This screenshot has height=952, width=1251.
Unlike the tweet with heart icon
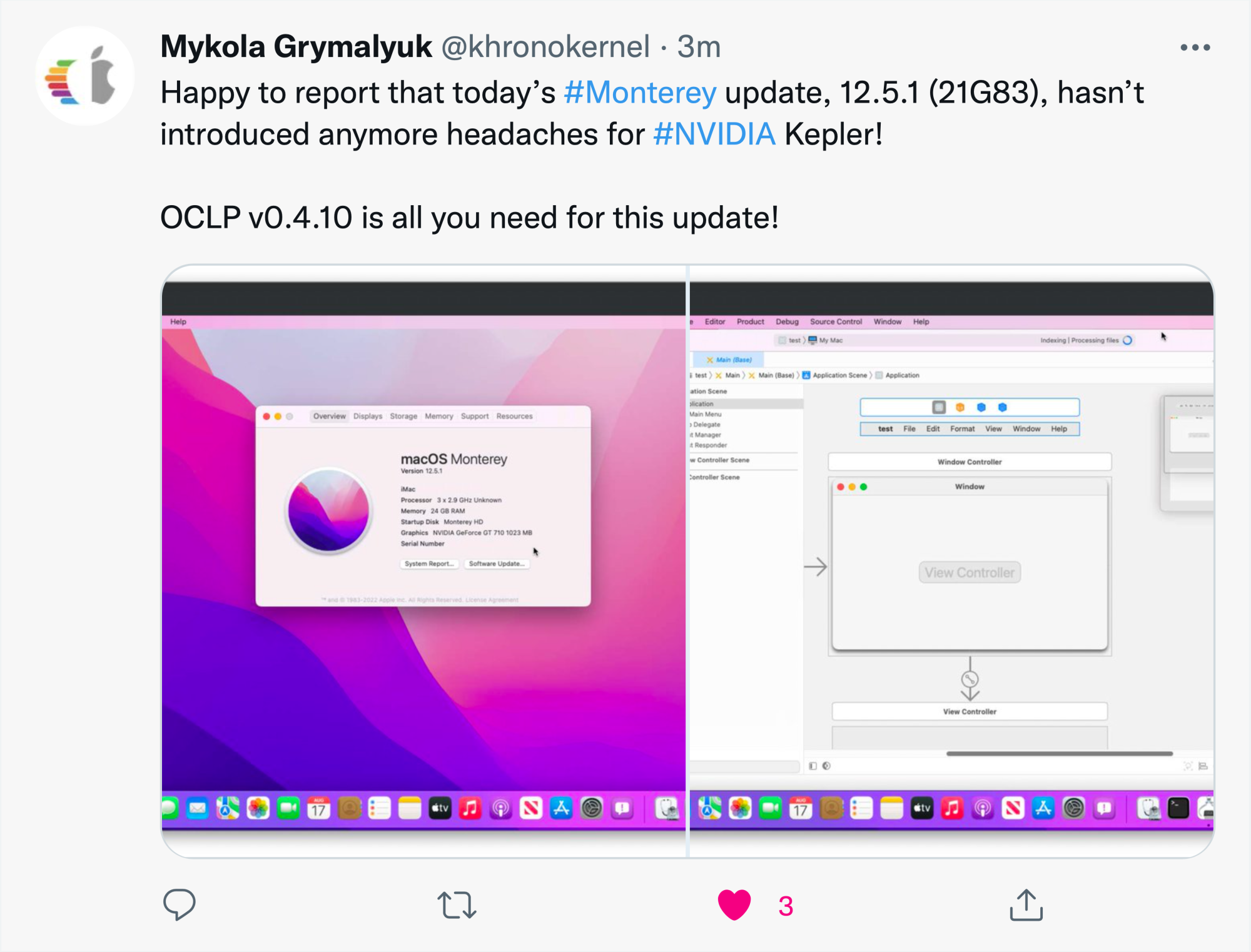734,905
